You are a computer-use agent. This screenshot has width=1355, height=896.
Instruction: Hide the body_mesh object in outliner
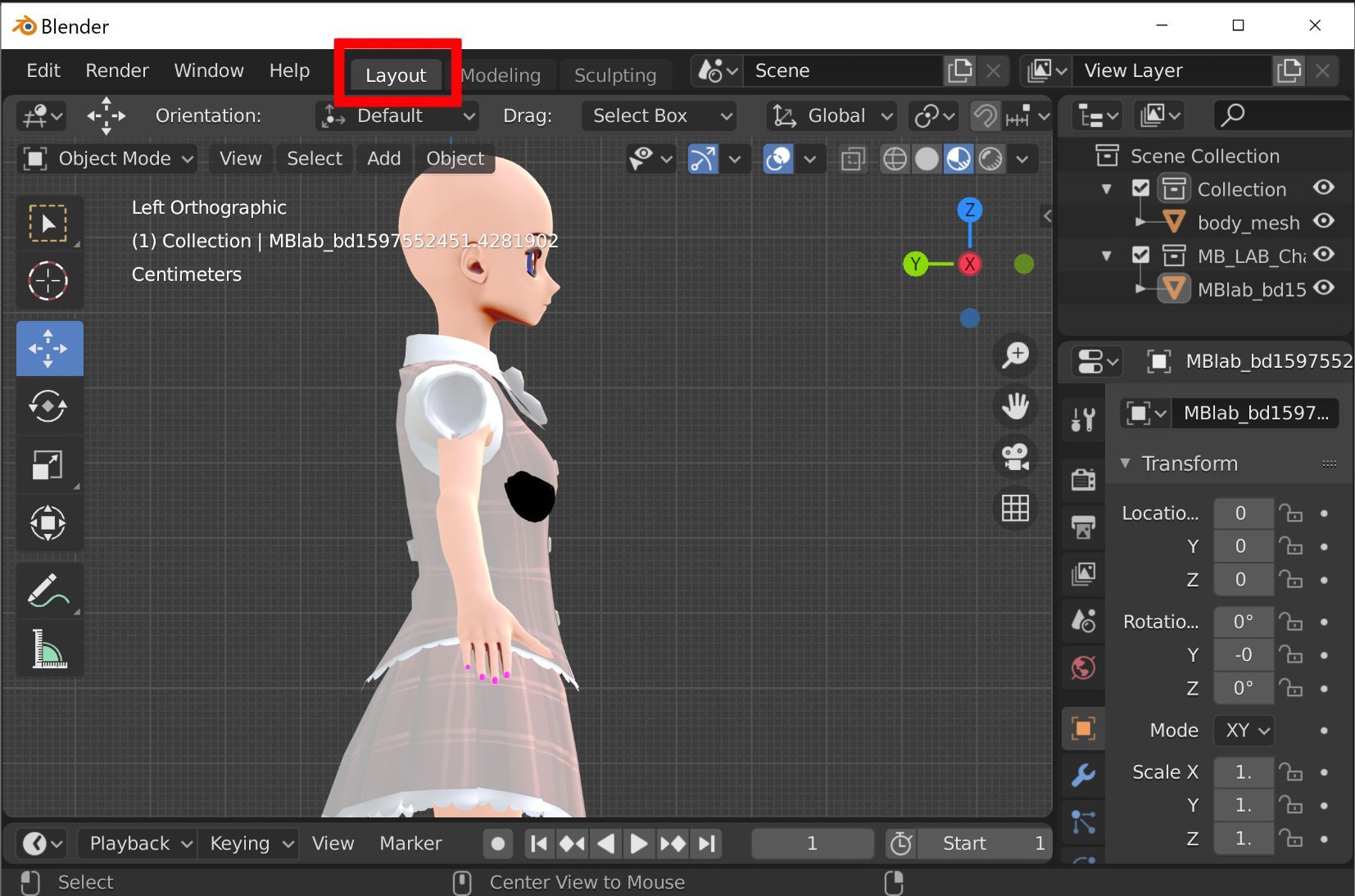[x=1323, y=222]
